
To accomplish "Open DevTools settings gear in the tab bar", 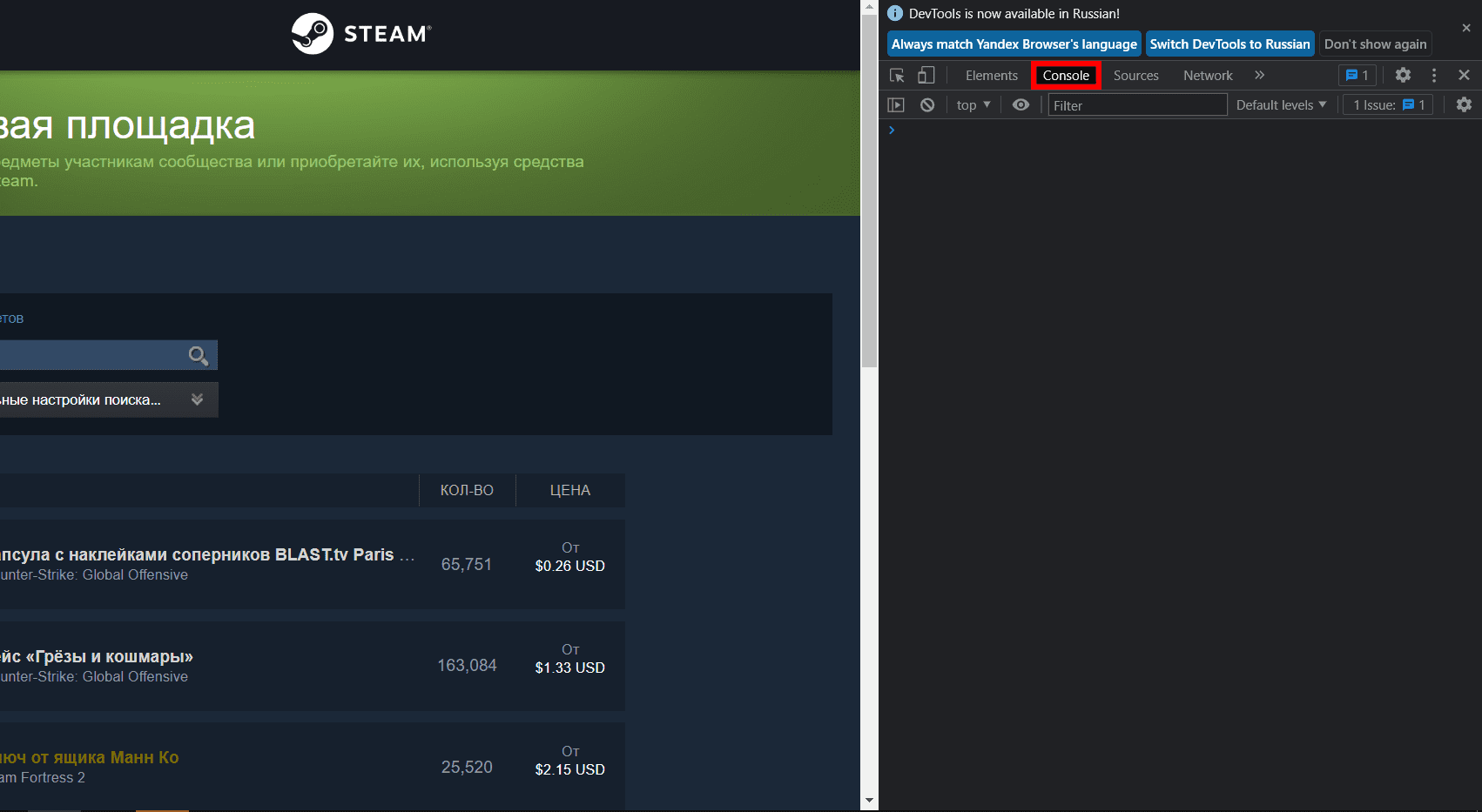I will point(1403,76).
